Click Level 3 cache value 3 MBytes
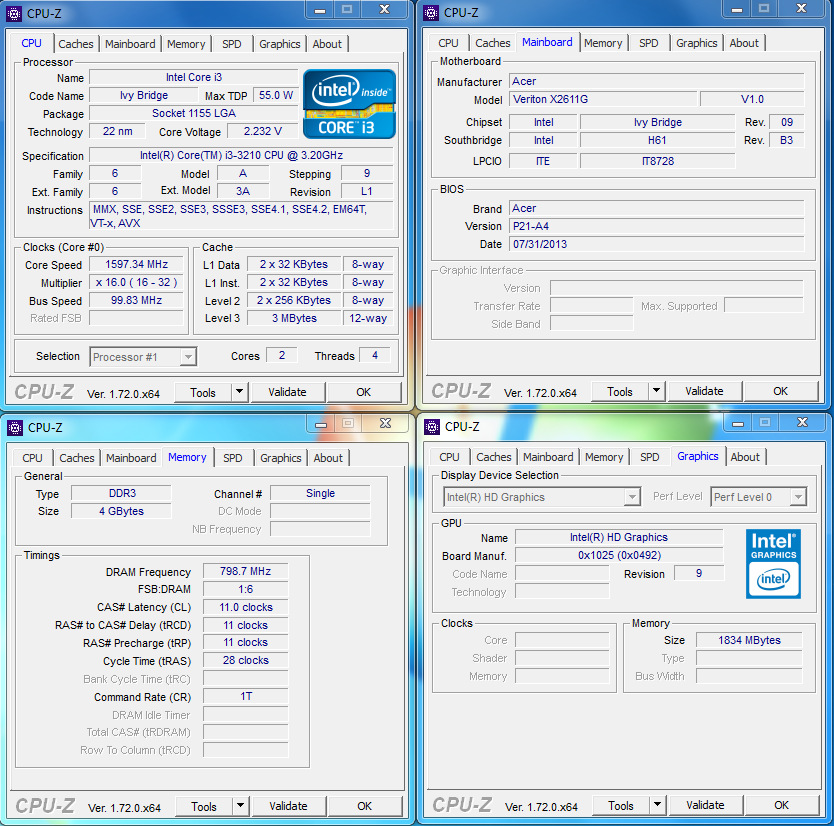The image size is (834, 826). [294, 318]
